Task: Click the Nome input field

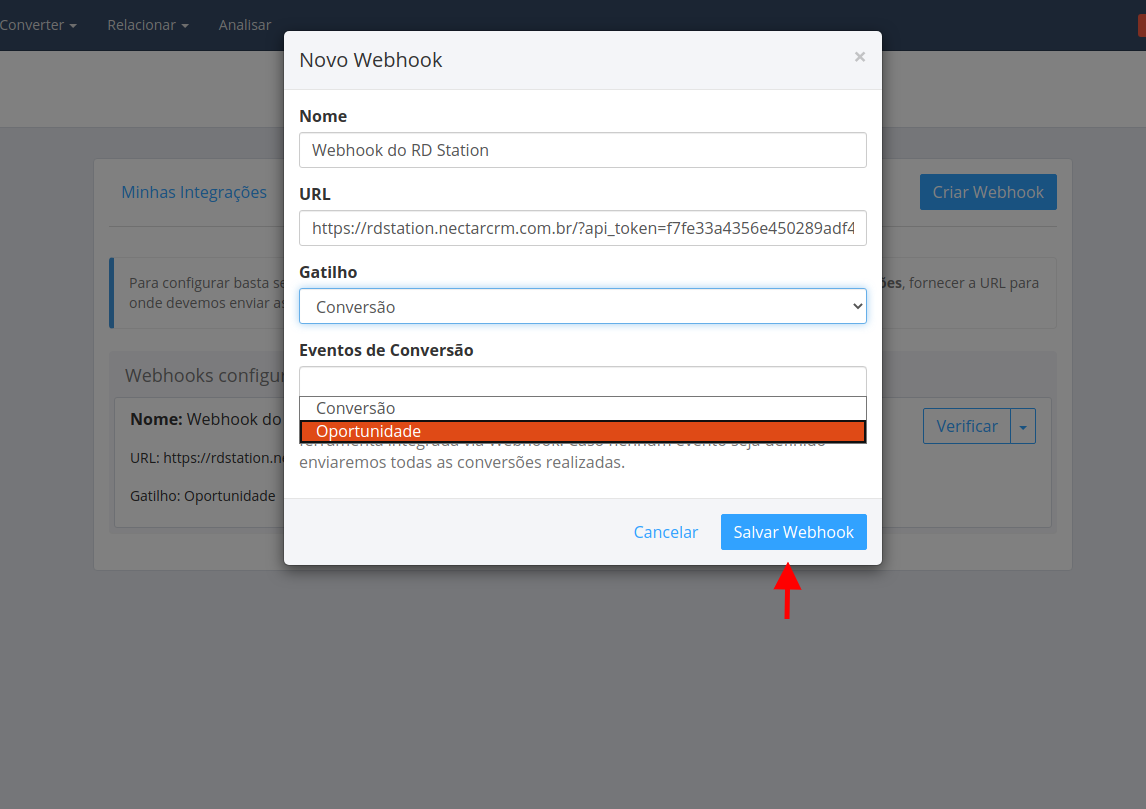Action: pyautogui.click(x=583, y=150)
